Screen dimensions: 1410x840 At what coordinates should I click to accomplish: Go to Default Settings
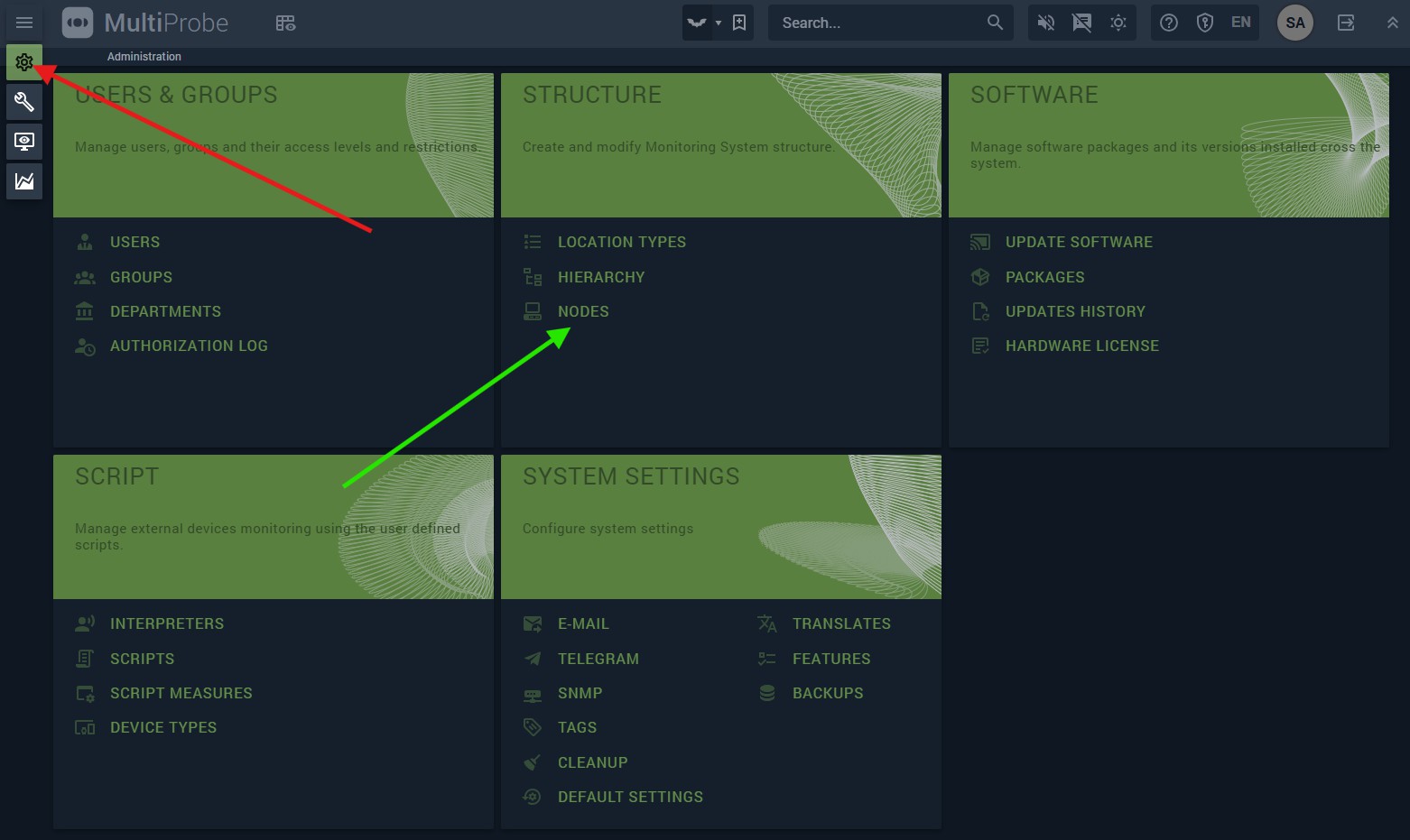pos(630,797)
